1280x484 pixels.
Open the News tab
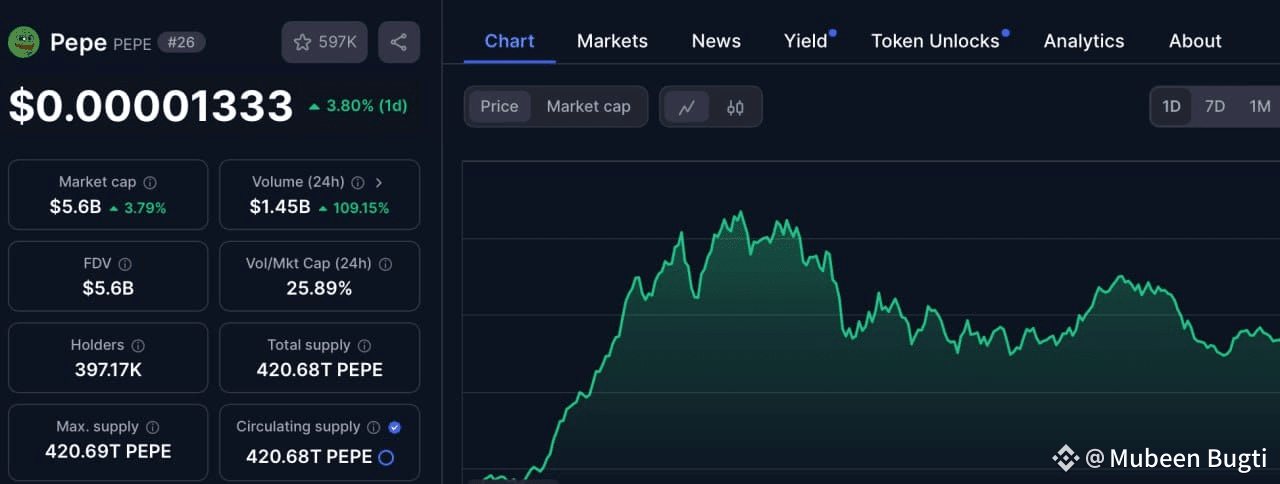pos(716,41)
